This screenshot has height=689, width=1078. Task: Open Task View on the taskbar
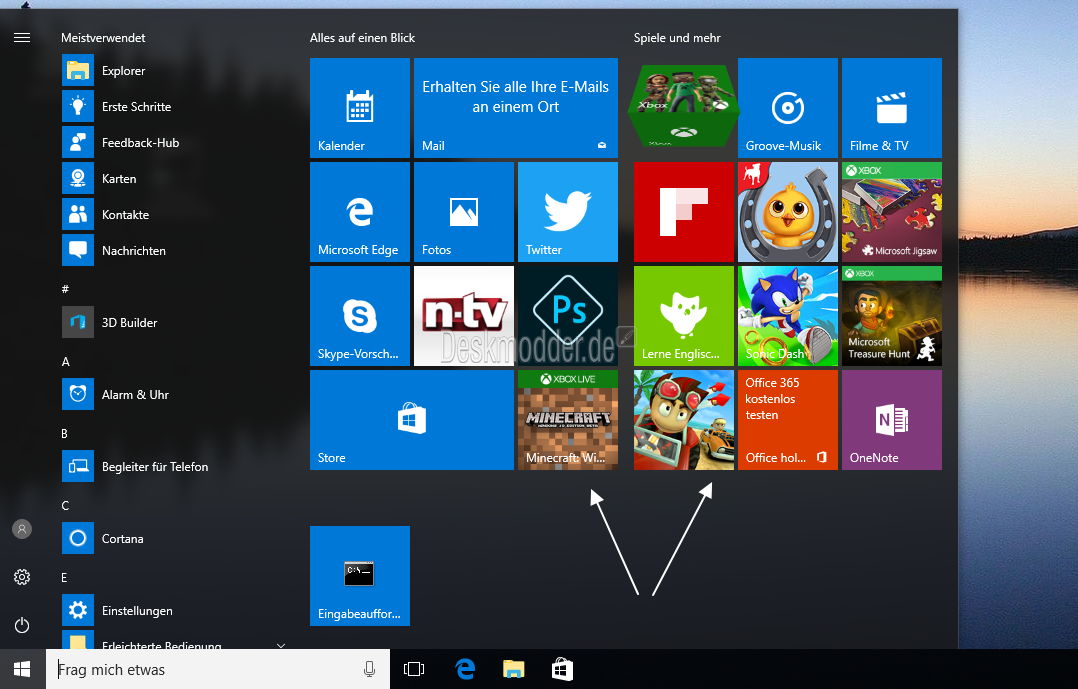(414, 669)
